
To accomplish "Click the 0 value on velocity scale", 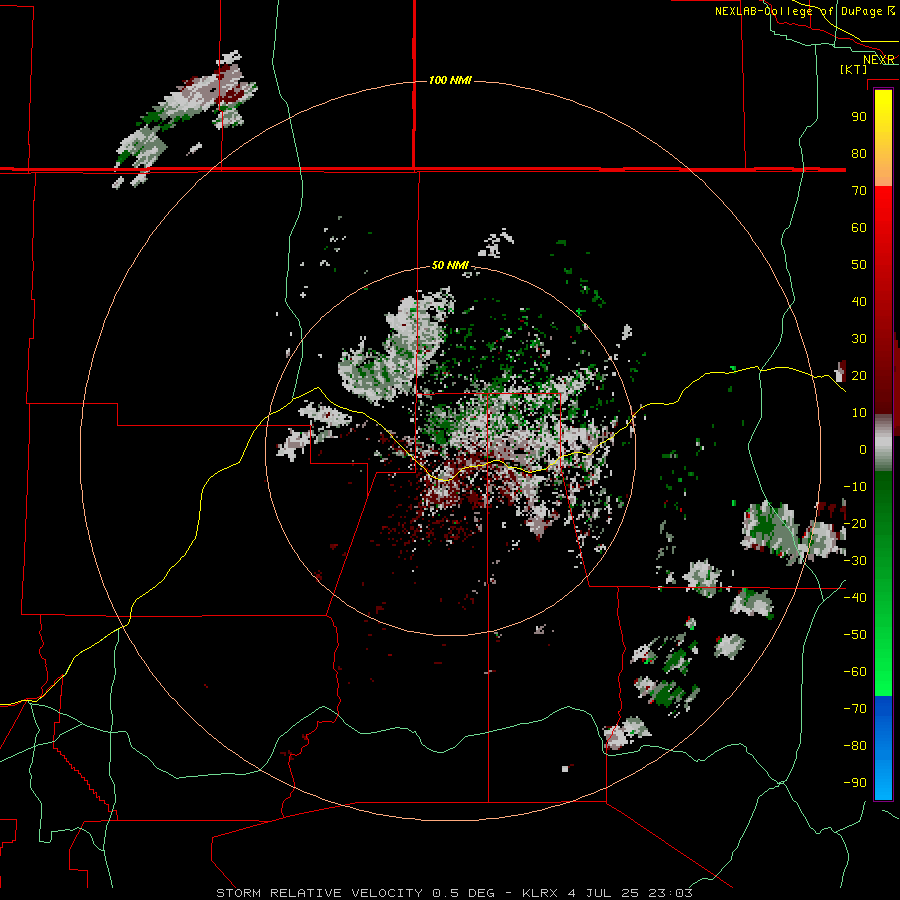I will [x=863, y=450].
